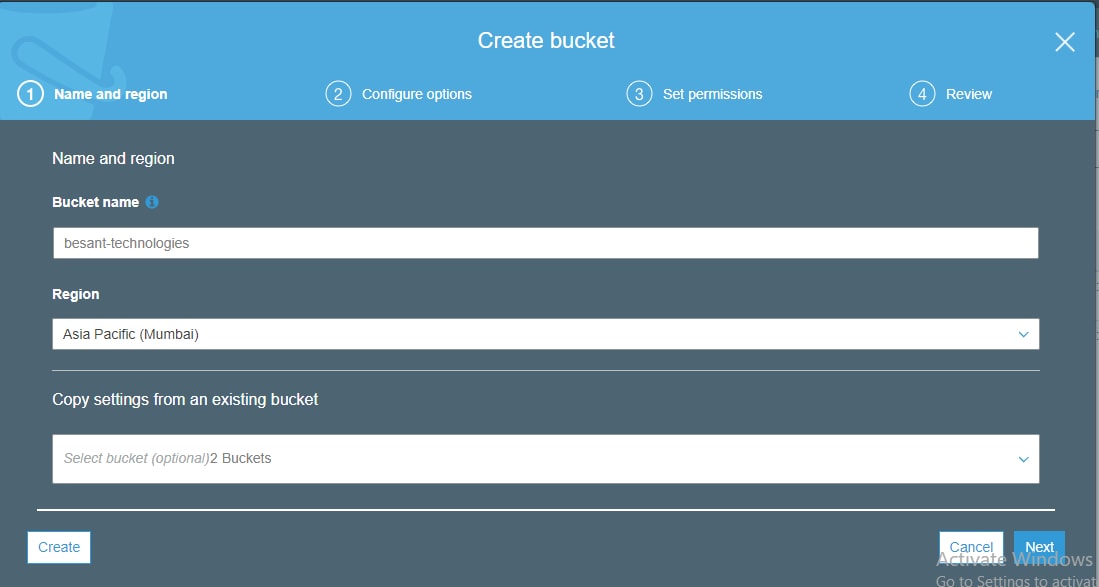Expand the chevron on the Select bucket field
The width and height of the screenshot is (1099, 587).
pos(1023,459)
